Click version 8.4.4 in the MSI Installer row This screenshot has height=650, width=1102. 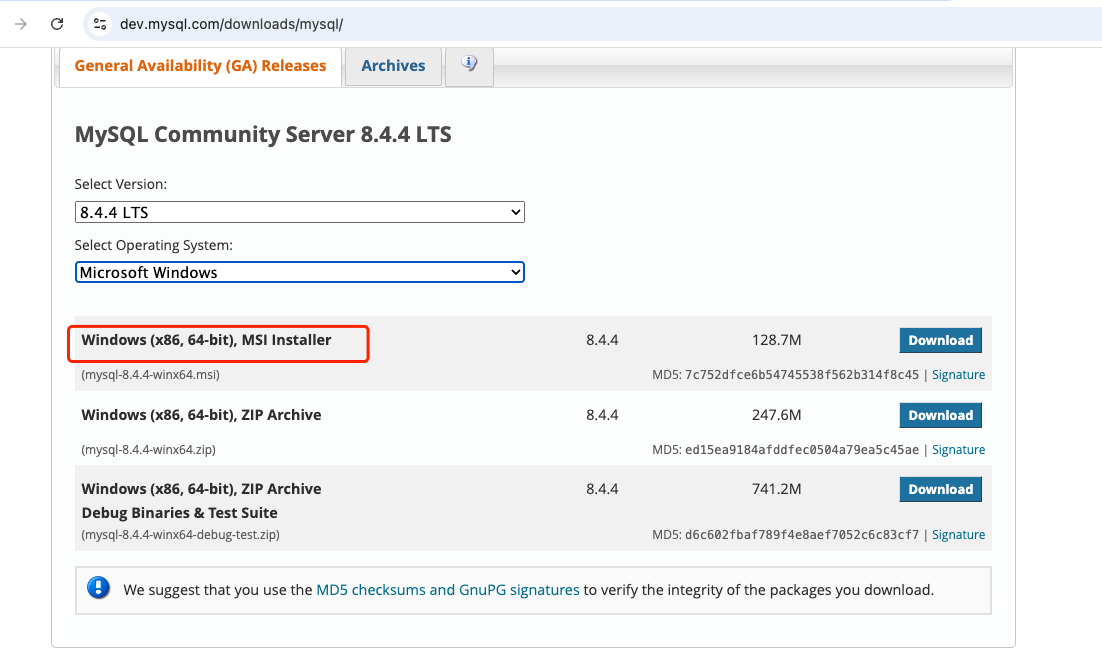[602, 340]
